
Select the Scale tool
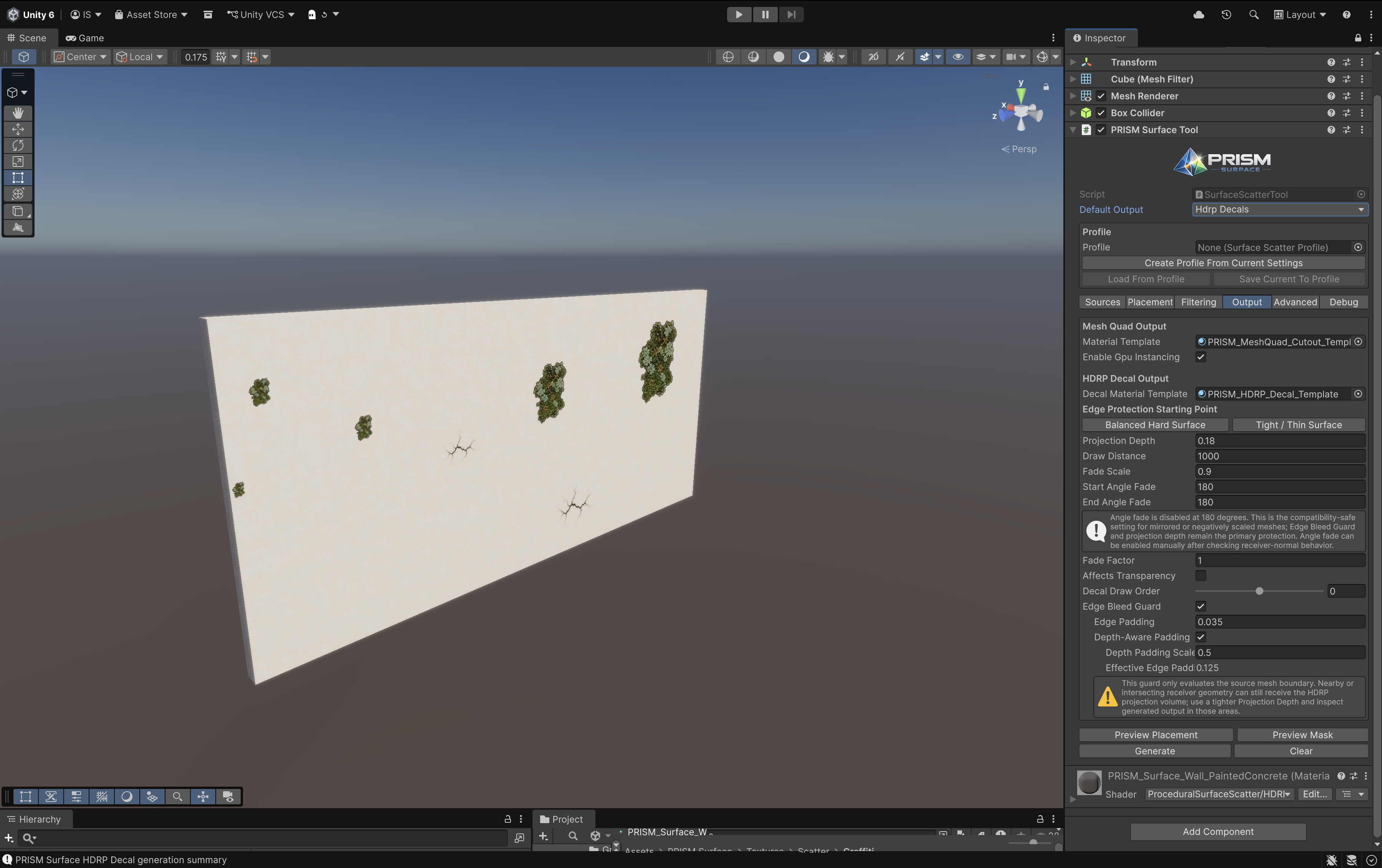click(18, 161)
